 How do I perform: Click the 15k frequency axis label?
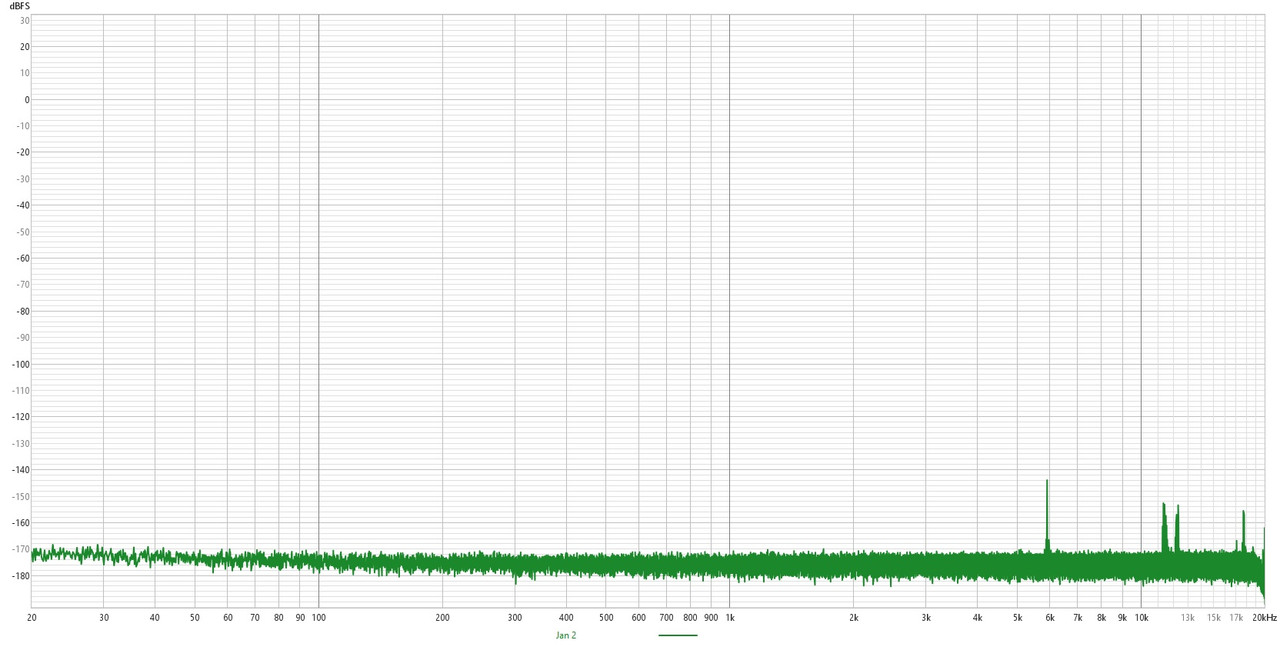point(1213,618)
